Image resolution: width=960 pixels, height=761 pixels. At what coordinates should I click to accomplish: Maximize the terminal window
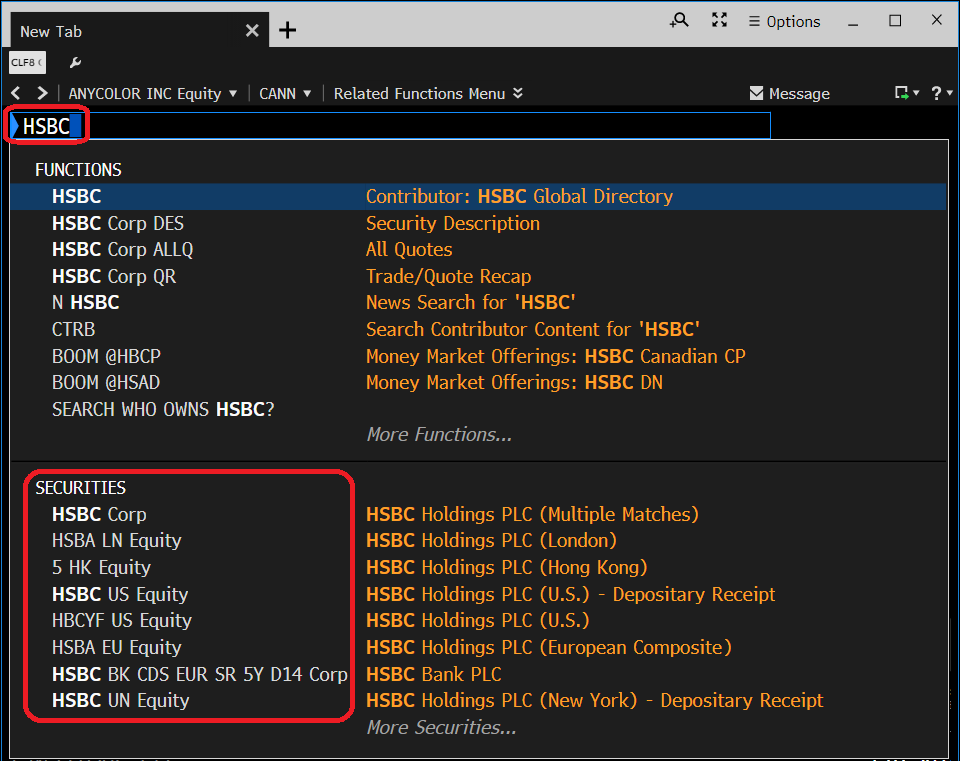point(895,21)
